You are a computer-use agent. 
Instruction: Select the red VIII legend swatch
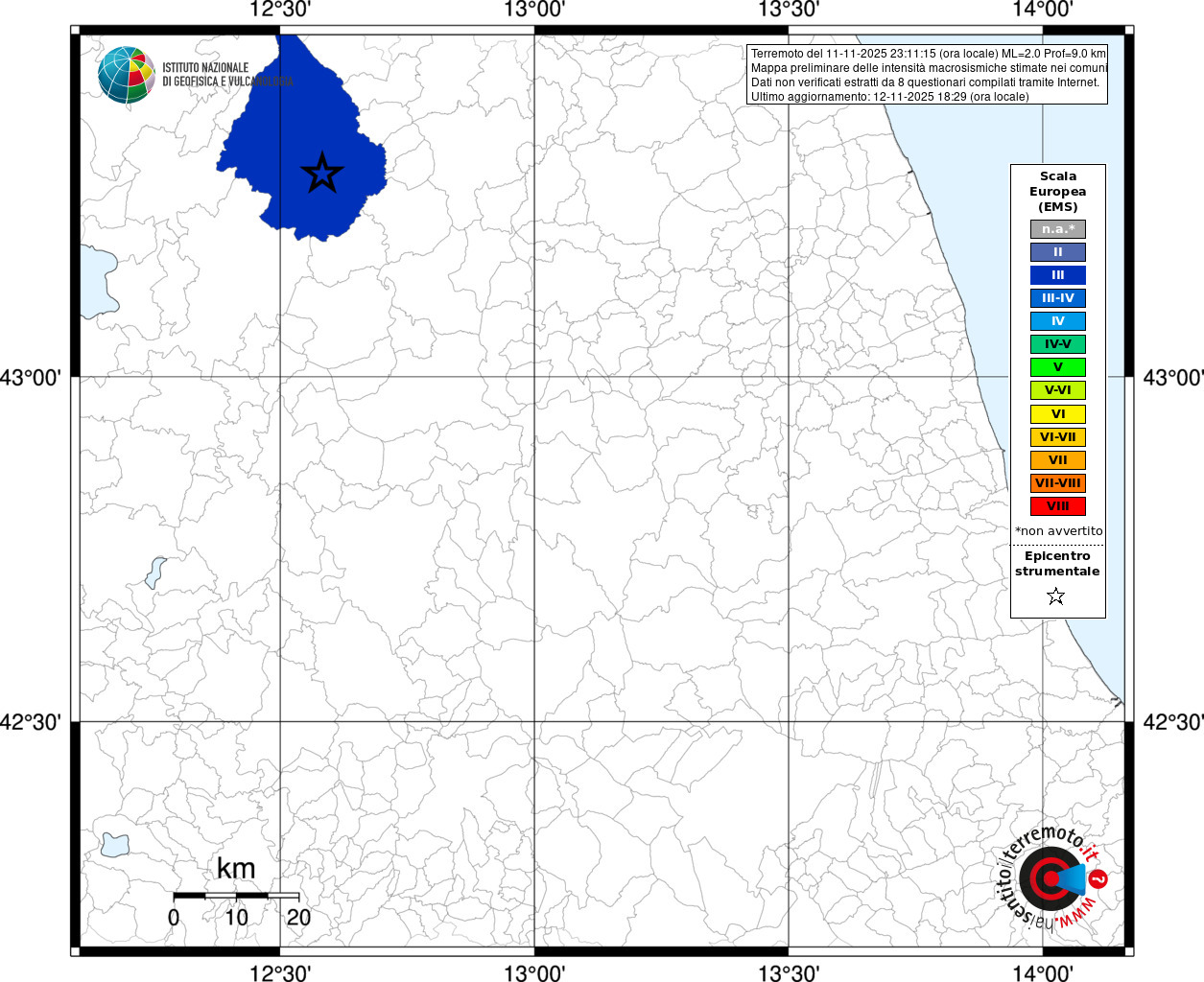tap(1057, 506)
